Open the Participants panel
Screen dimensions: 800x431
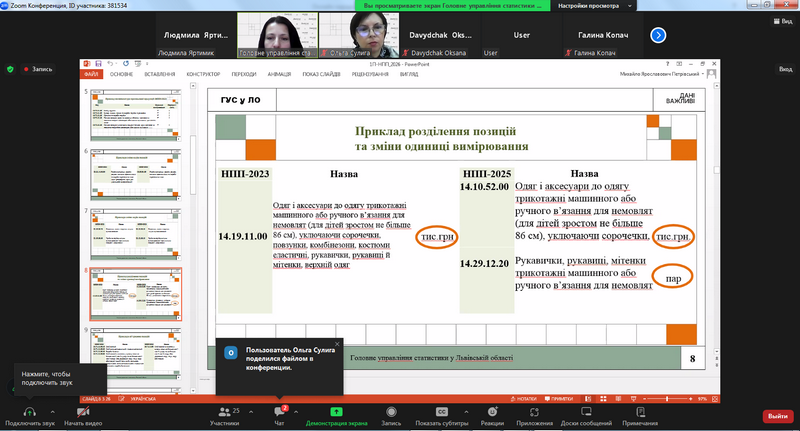pyautogui.click(x=224, y=411)
